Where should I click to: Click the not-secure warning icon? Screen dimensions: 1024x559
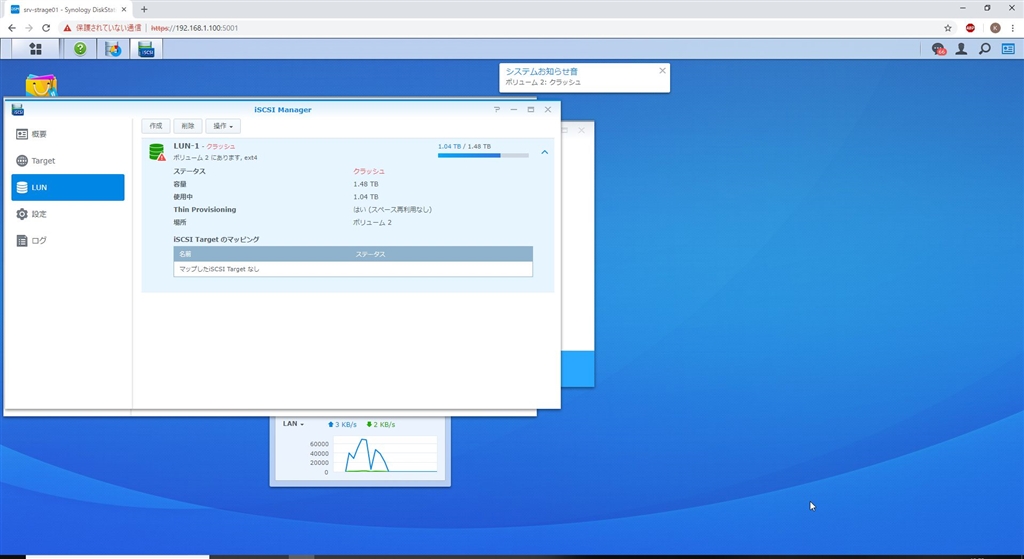coord(67,28)
